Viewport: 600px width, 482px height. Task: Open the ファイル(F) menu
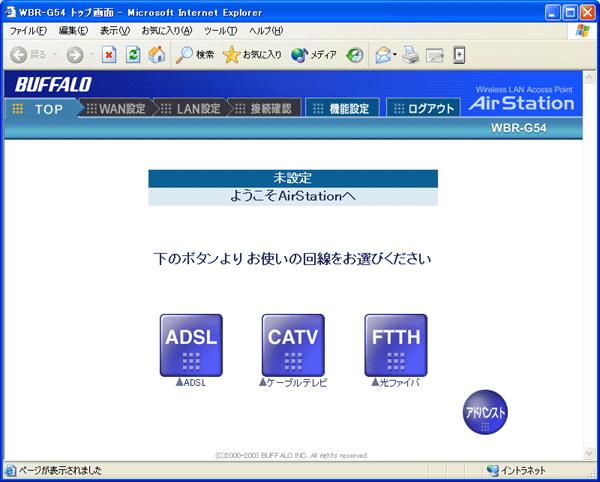[x=28, y=31]
